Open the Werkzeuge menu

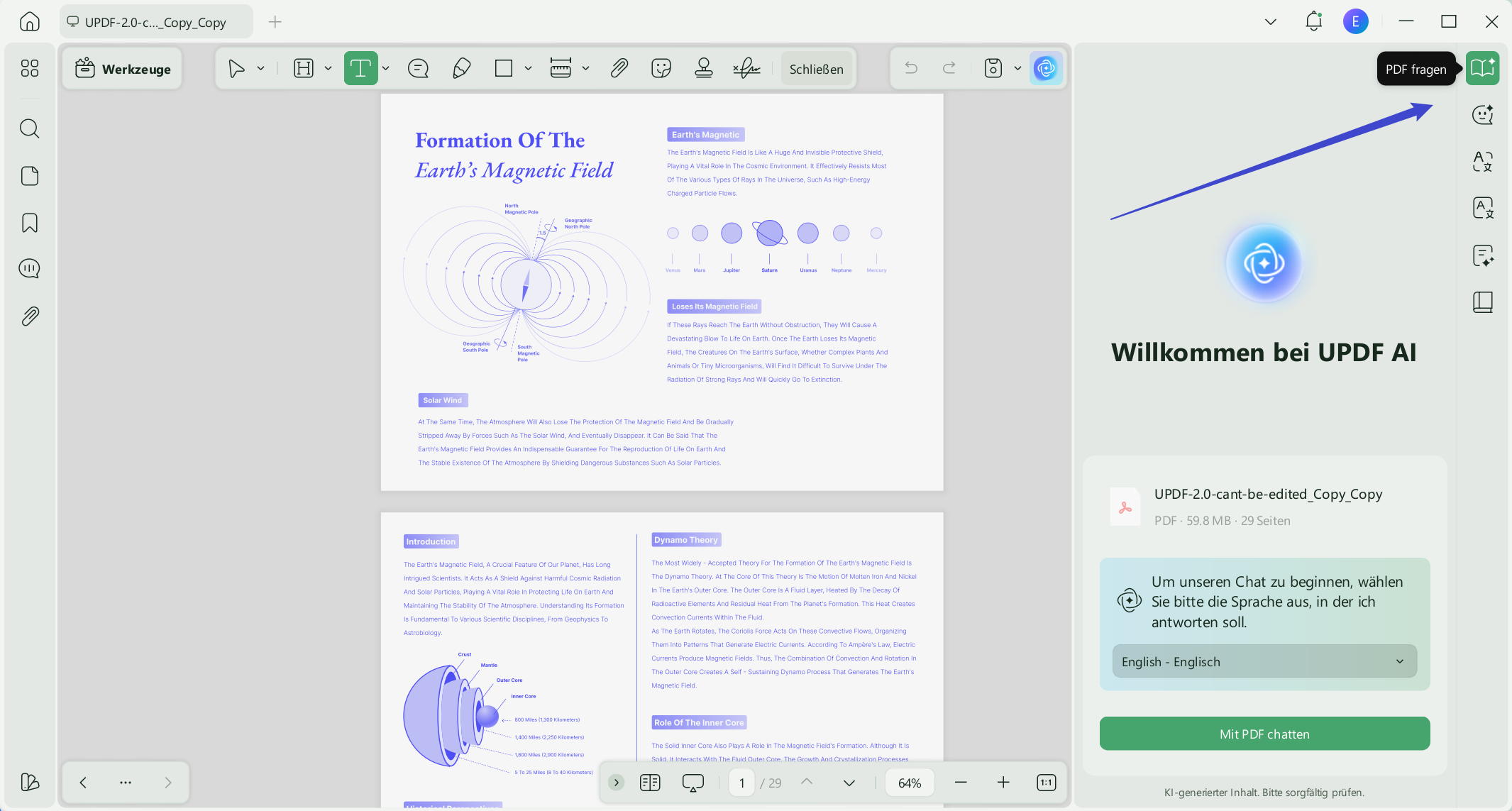122,68
